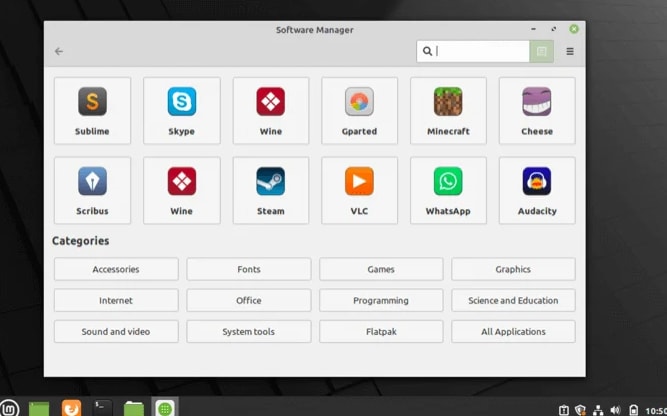Browse the Internet category
Screen dimensions: 667x416
116,300
